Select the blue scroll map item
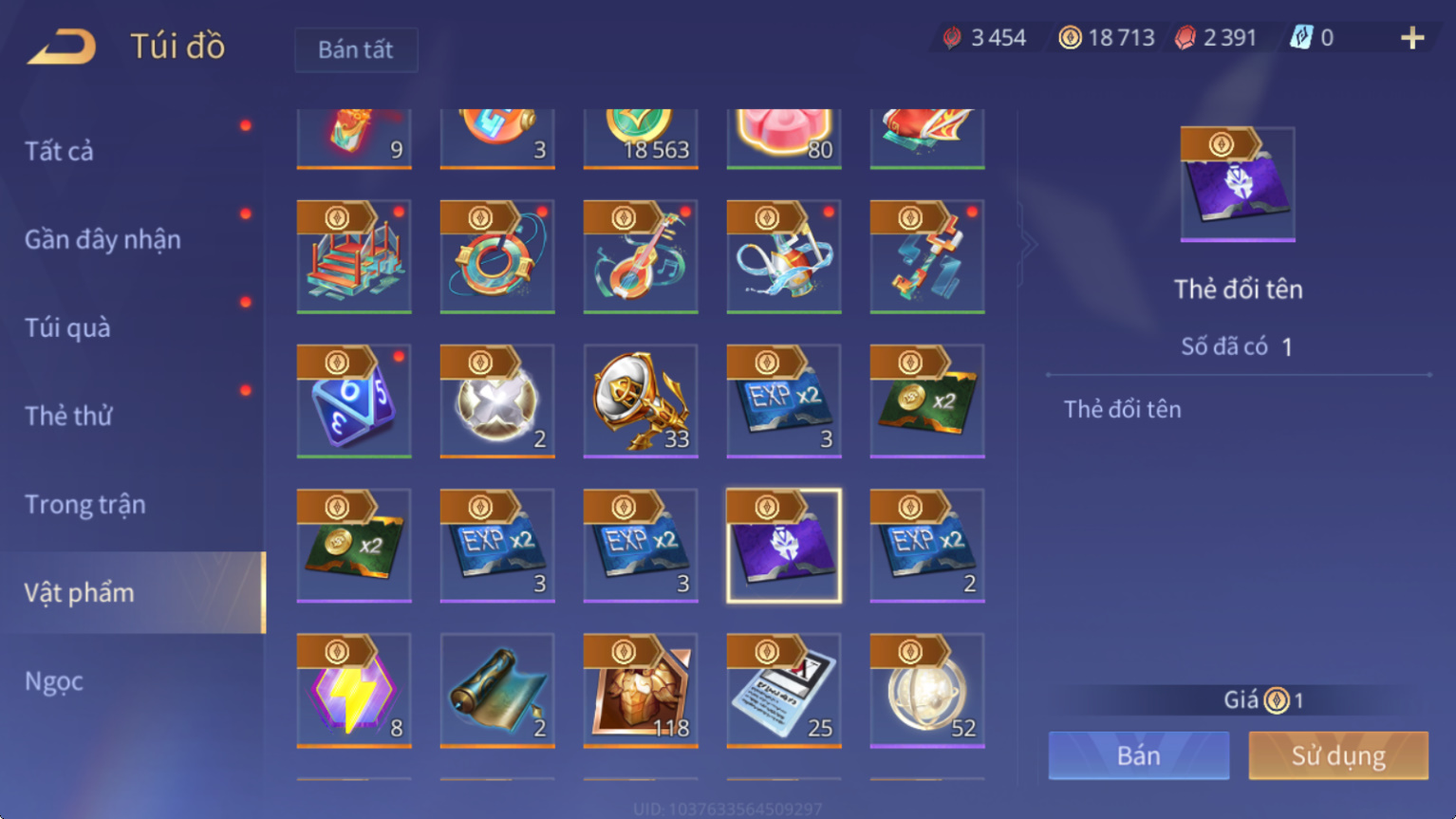1456x819 pixels. coord(497,690)
